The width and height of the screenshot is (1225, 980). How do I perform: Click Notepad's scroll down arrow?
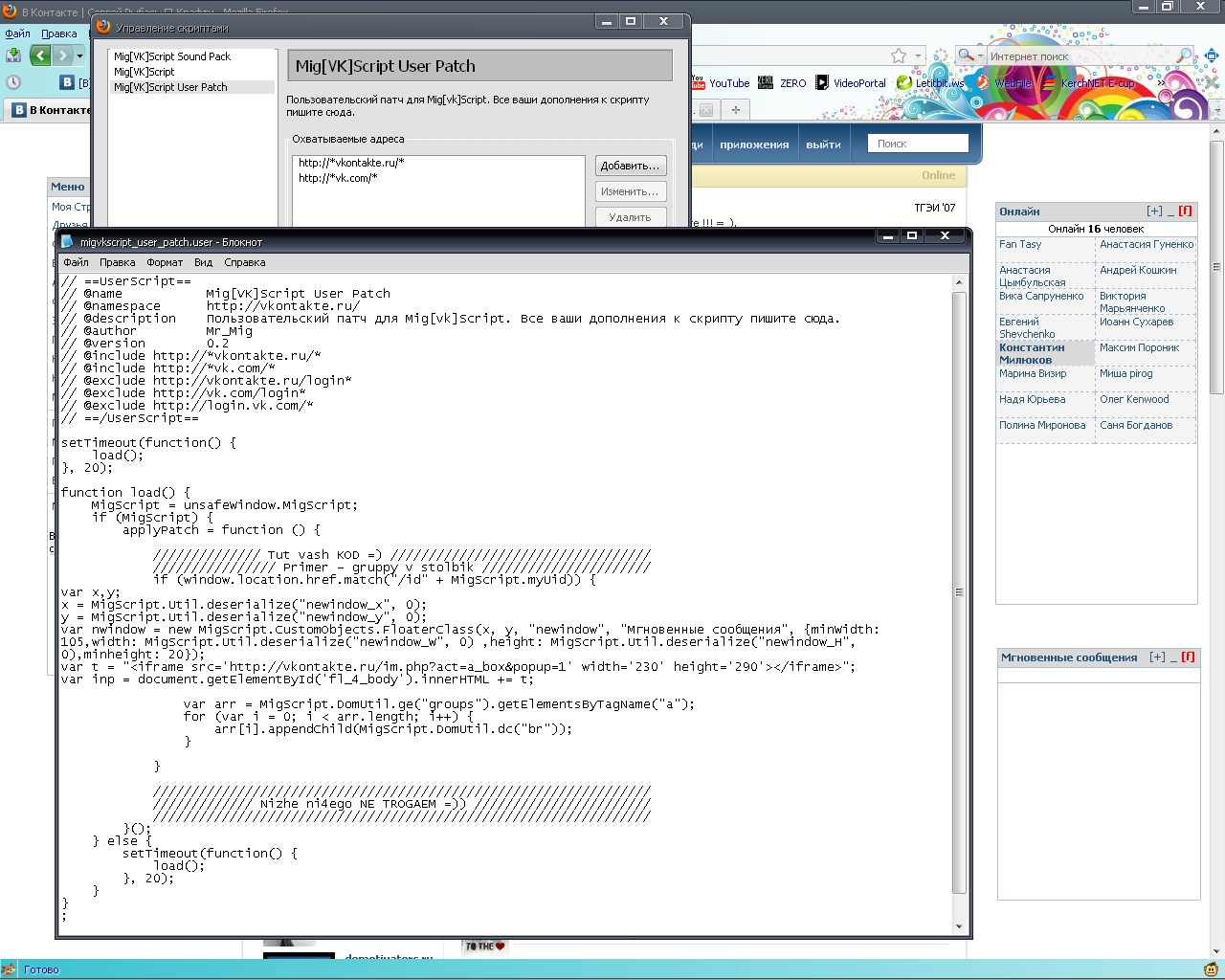[x=959, y=926]
